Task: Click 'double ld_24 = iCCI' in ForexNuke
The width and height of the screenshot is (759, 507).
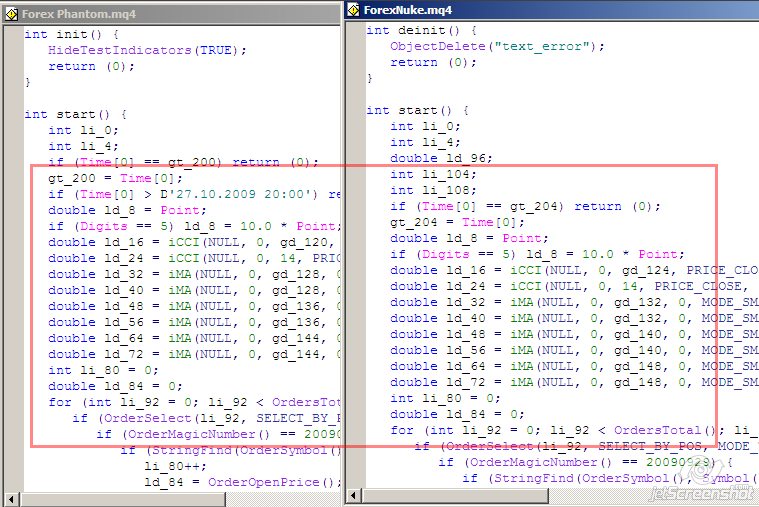Action: click(x=569, y=286)
